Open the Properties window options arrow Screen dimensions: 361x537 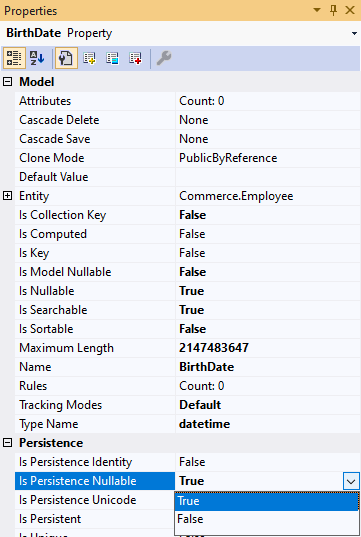317,10
